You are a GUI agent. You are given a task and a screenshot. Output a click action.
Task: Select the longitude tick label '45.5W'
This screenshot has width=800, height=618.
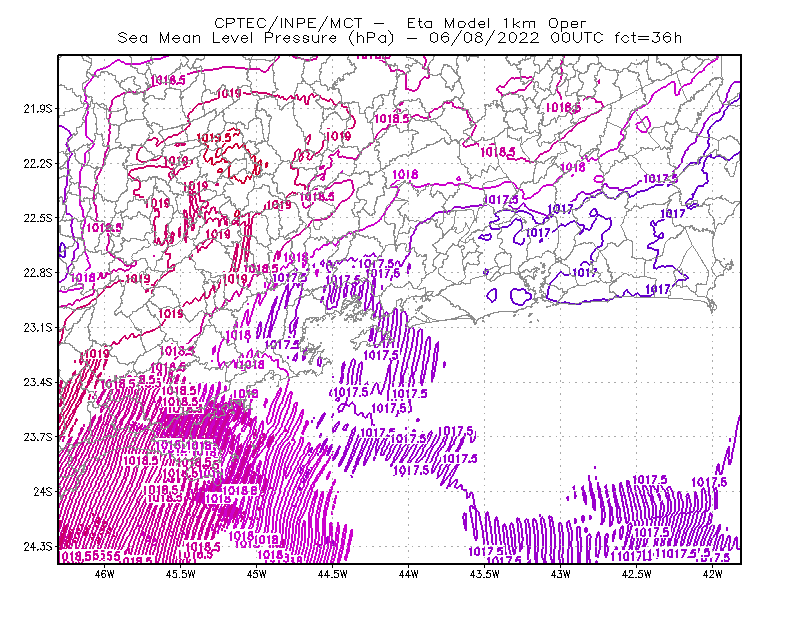(x=181, y=574)
